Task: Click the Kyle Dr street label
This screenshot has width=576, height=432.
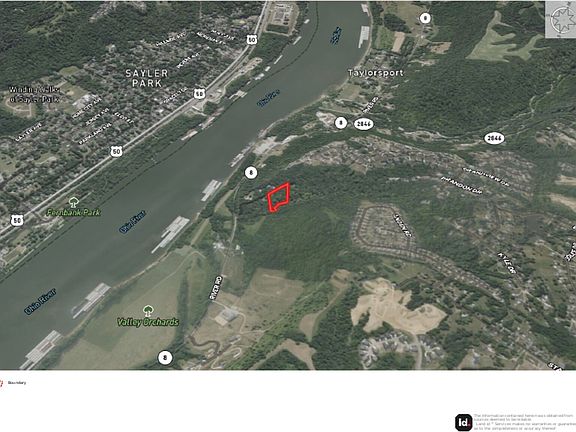Action: (507, 263)
